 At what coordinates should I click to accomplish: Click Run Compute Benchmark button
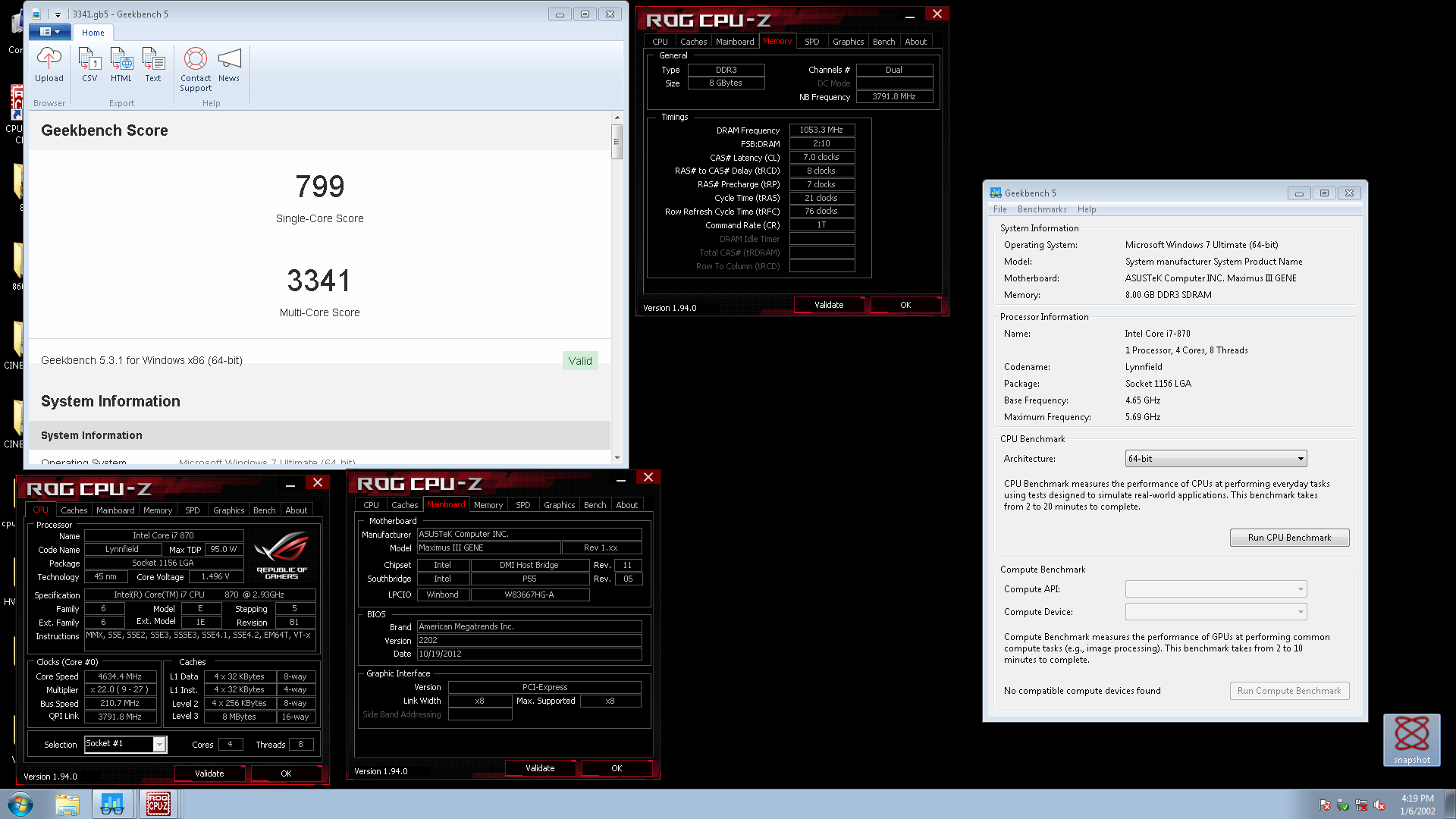[x=1289, y=691]
